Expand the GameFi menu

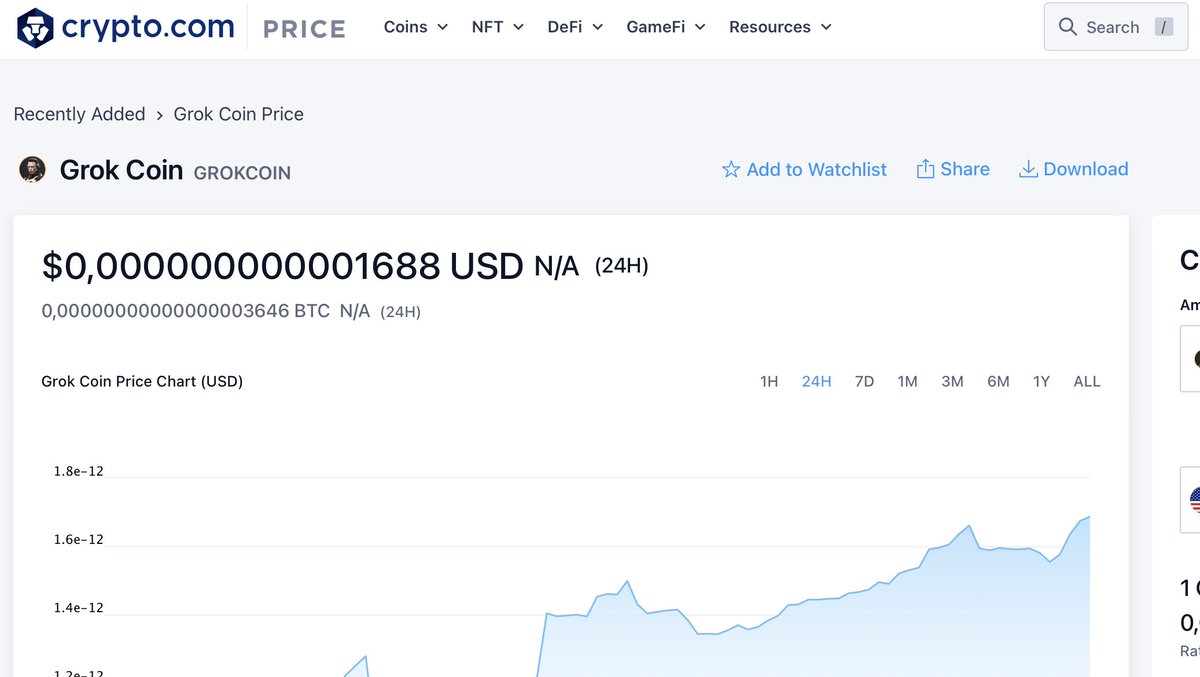click(x=666, y=27)
